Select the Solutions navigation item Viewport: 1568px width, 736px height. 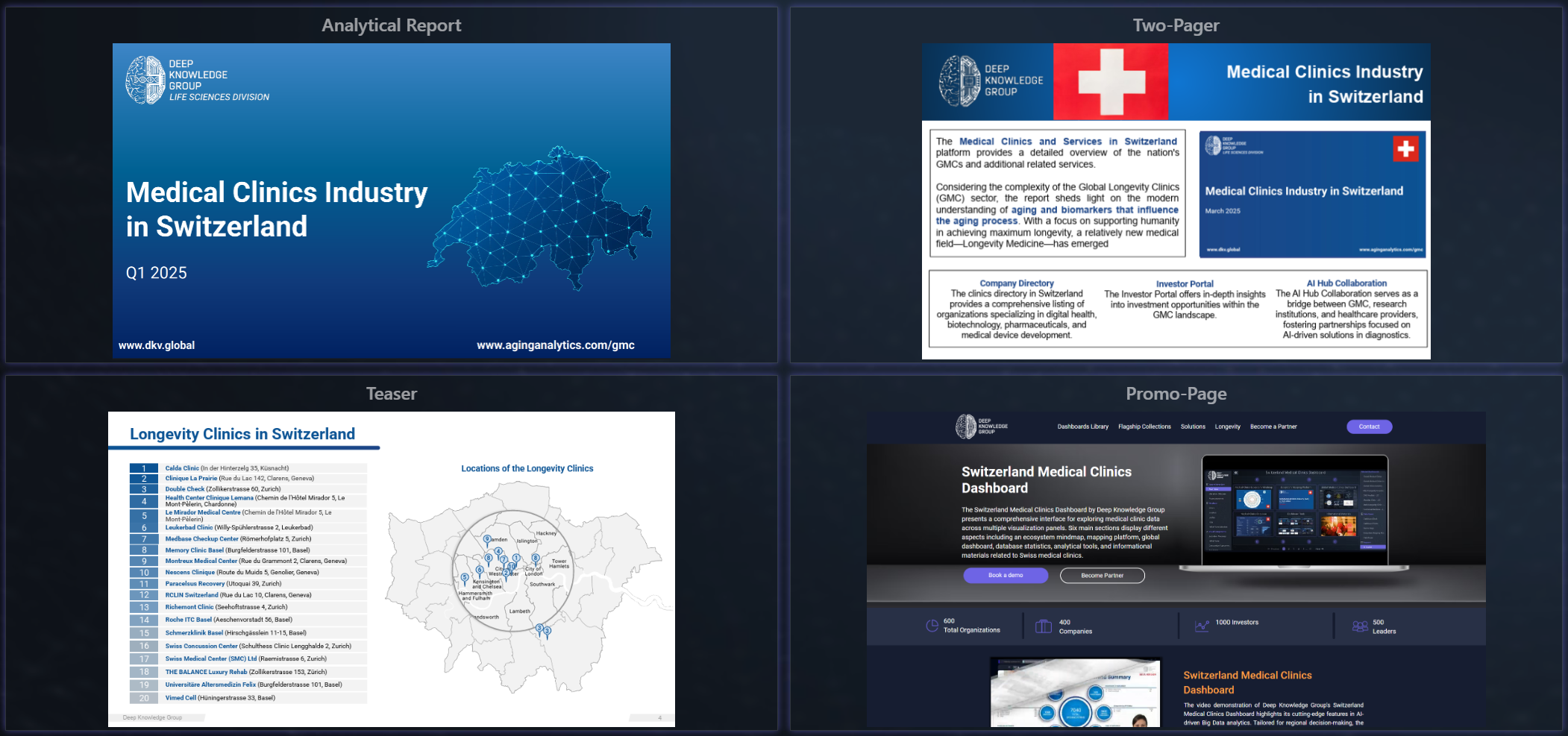[1193, 427]
